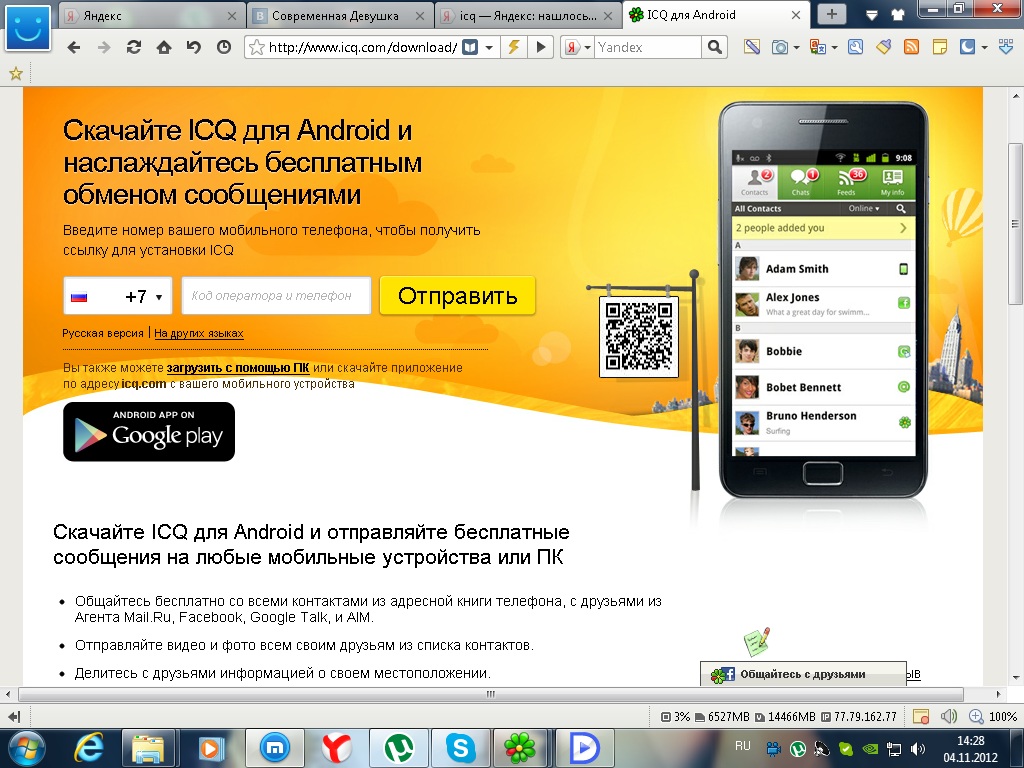Open address bar URL dropdown arrow

pyautogui.click(x=488, y=48)
